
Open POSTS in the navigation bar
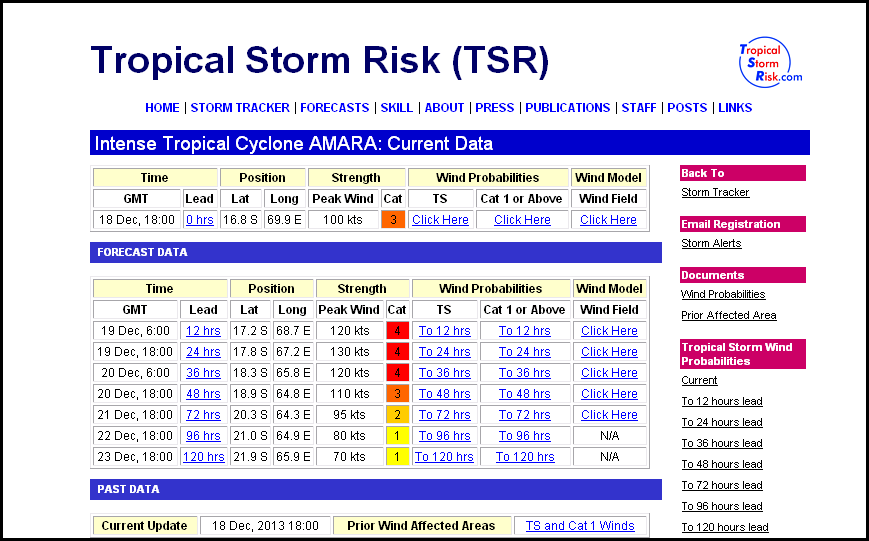coord(687,108)
